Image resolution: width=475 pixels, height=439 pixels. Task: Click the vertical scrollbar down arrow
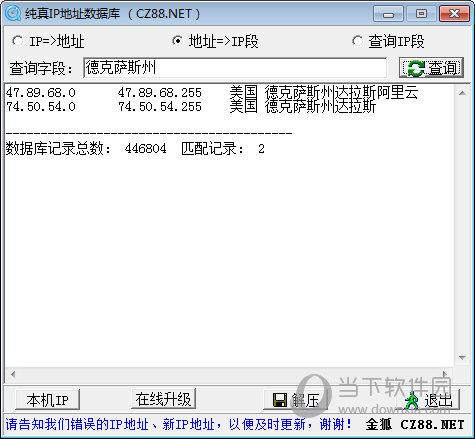pyautogui.click(x=462, y=358)
